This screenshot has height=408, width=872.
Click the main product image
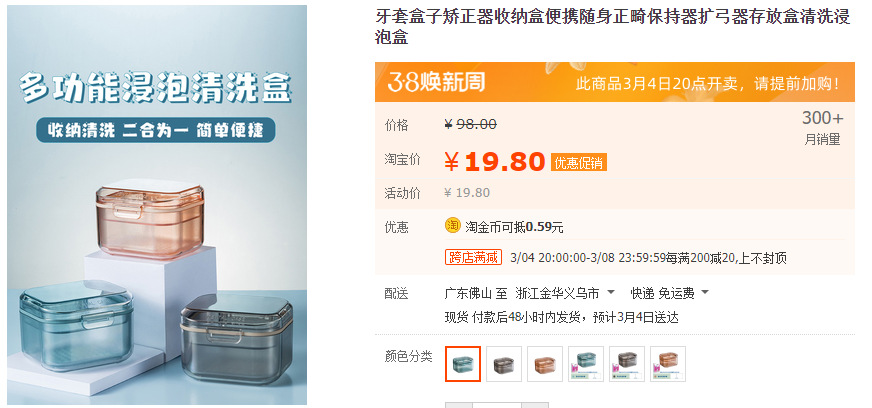coord(157,205)
